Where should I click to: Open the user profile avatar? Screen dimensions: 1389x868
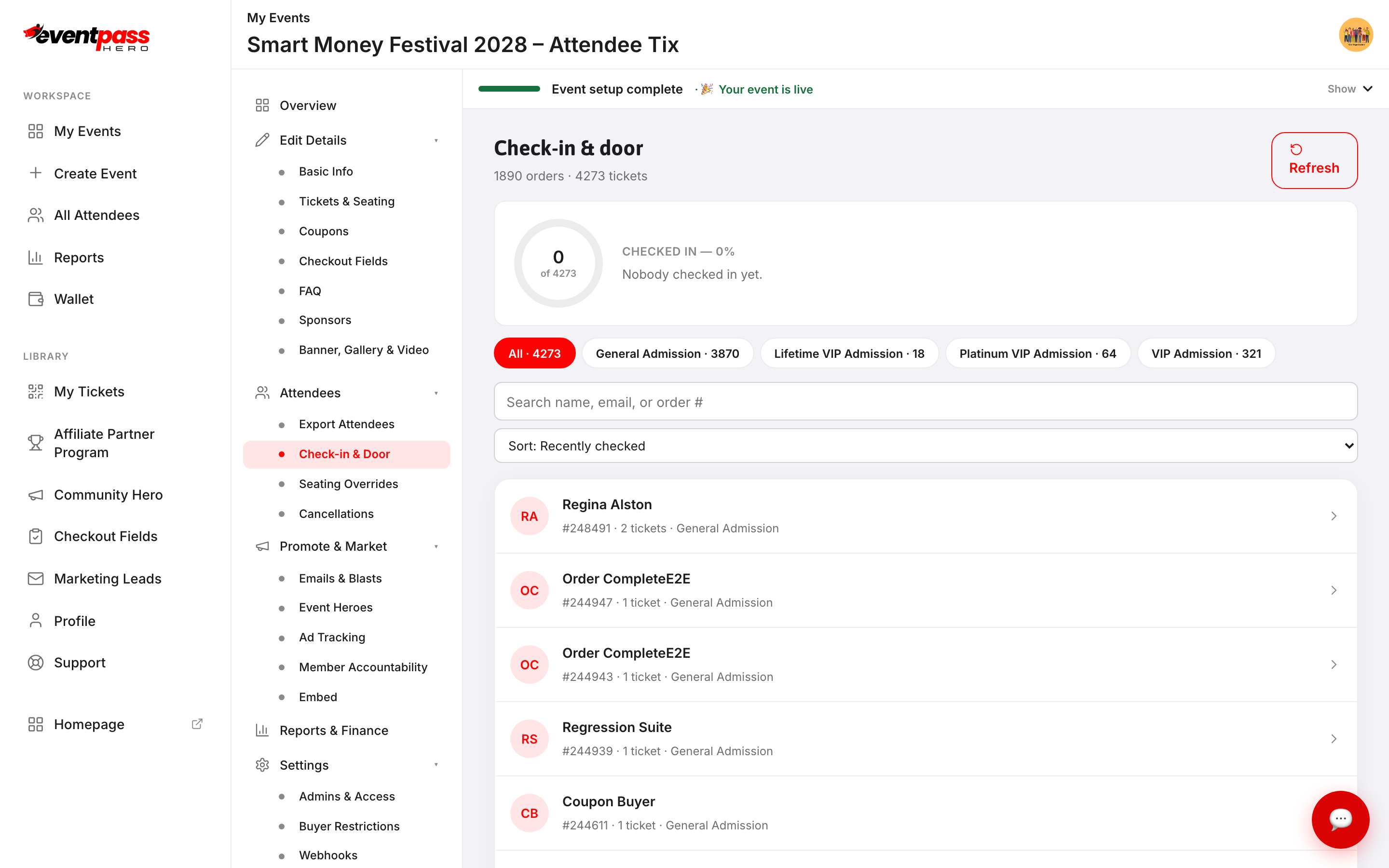coord(1356,35)
